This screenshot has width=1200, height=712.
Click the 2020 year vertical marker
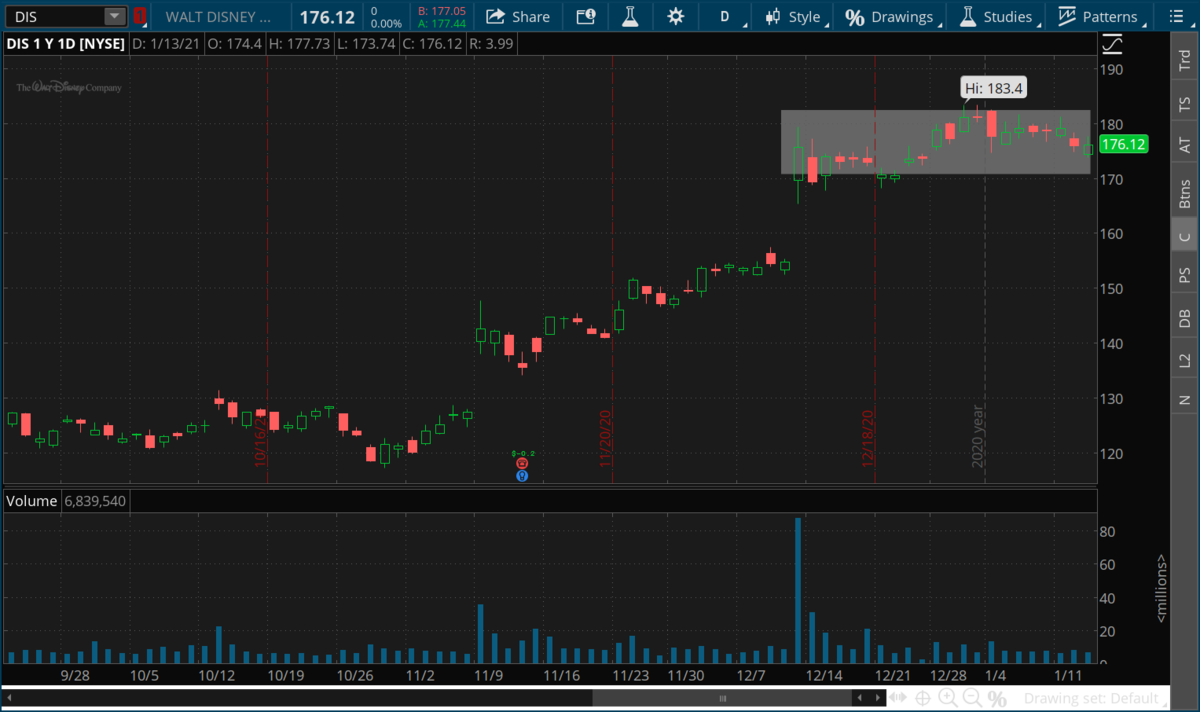coord(979,436)
